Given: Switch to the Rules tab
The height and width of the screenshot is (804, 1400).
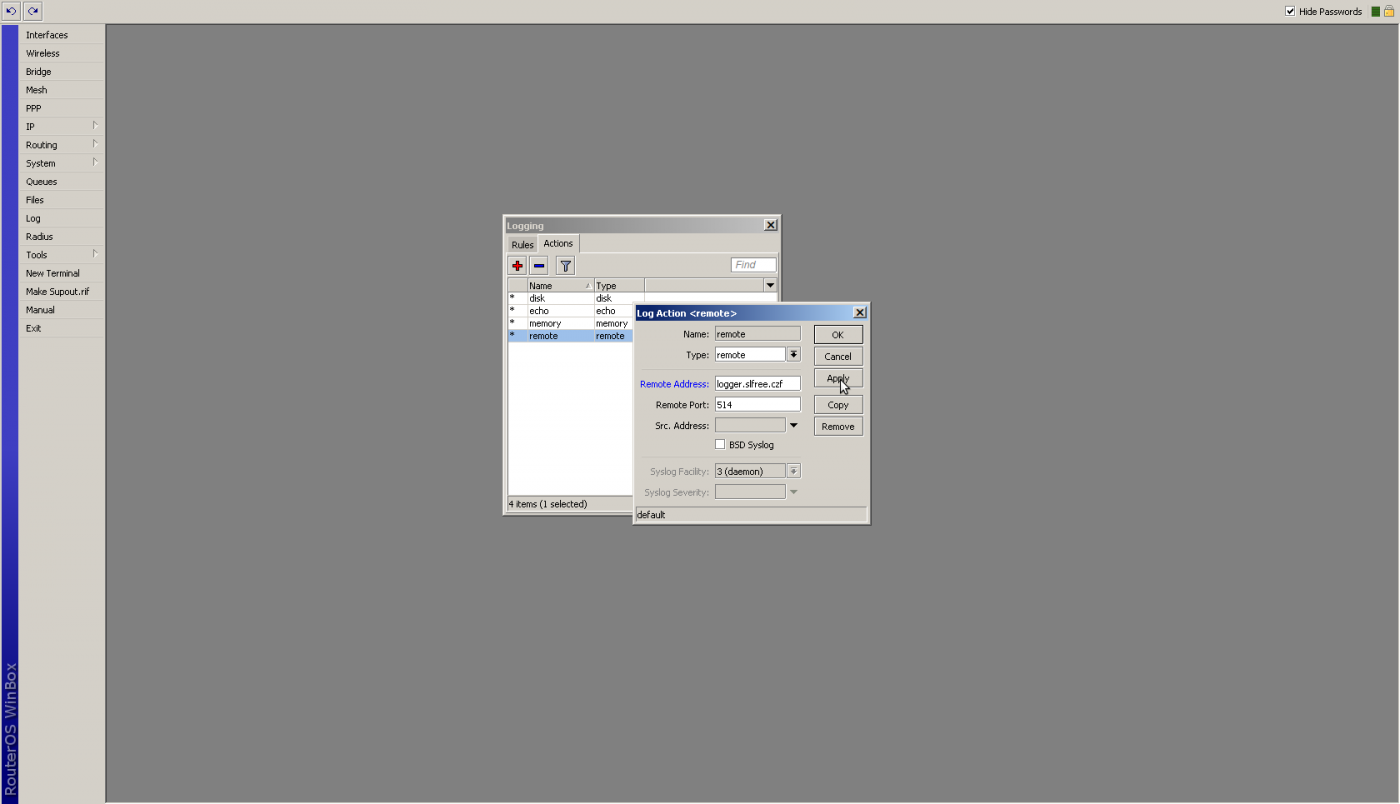Looking at the screenshot, I should coord(522,244).
